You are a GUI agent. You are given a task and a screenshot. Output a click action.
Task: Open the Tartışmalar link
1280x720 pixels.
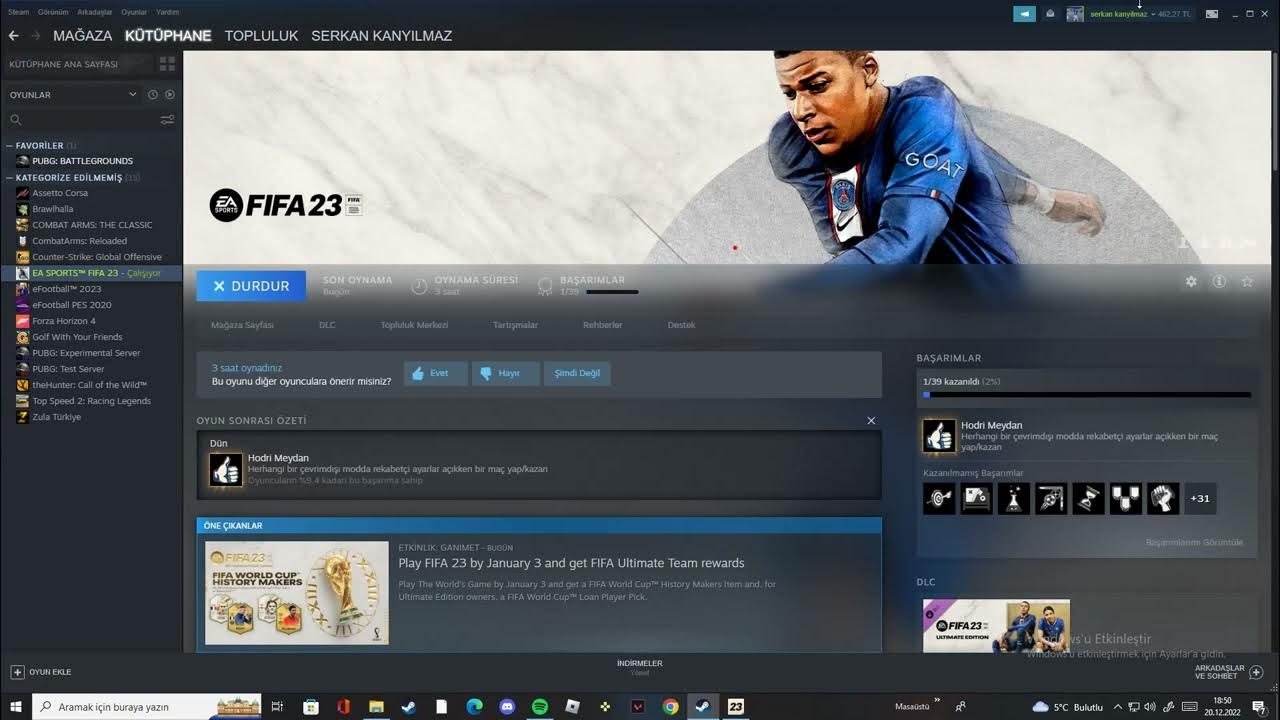point(515,325)
